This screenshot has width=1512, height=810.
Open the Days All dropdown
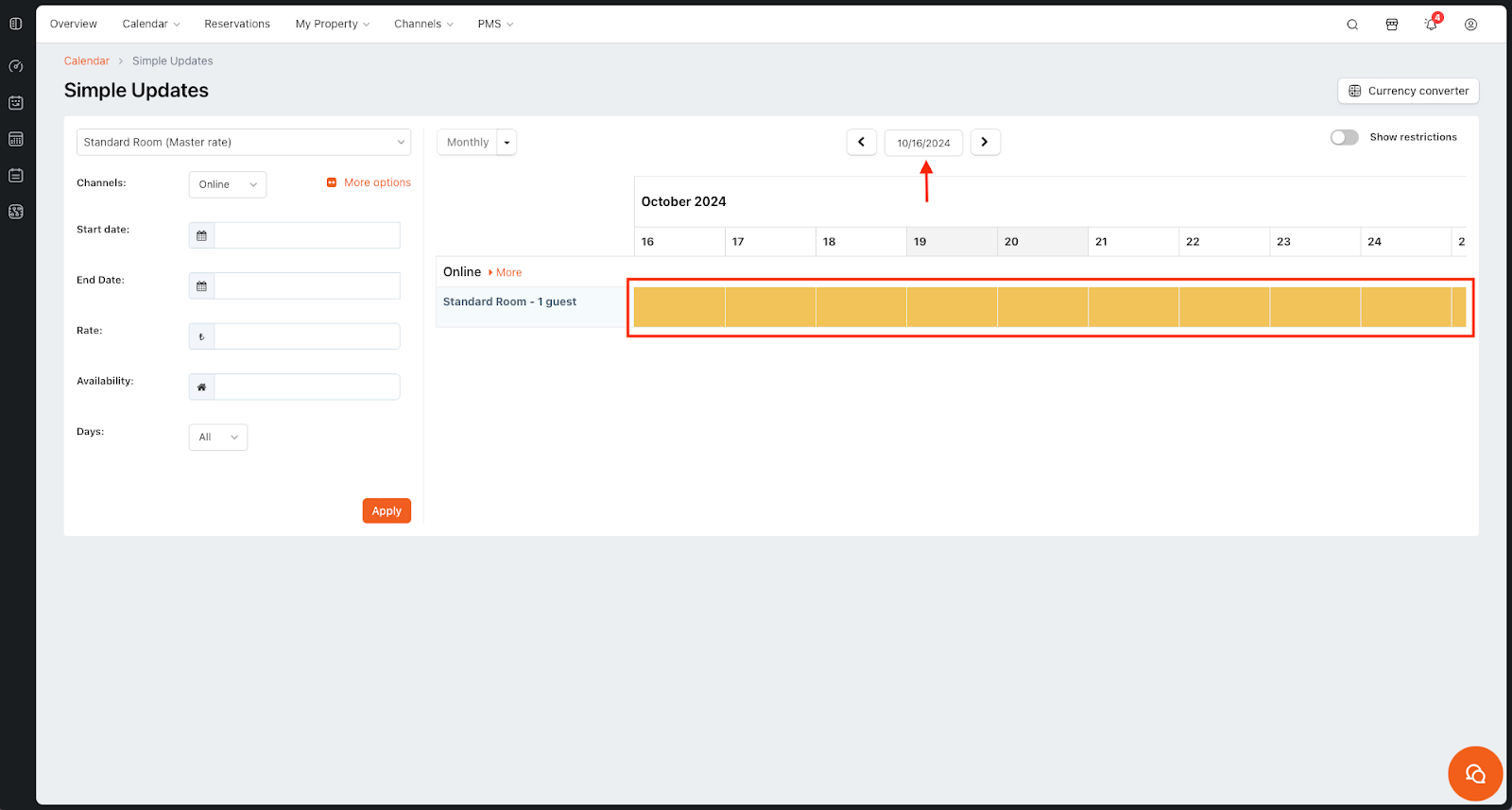[217, 437]
